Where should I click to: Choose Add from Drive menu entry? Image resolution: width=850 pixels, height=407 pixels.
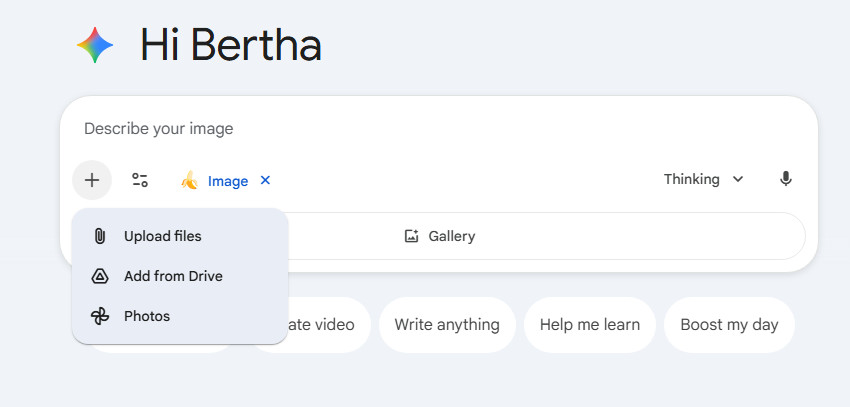point(173,276)
